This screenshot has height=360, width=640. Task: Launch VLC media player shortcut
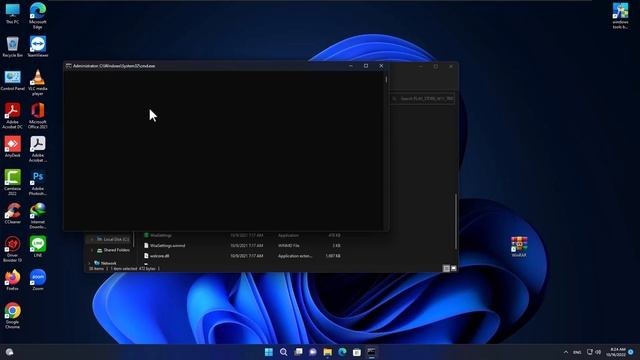click(38, 82)
